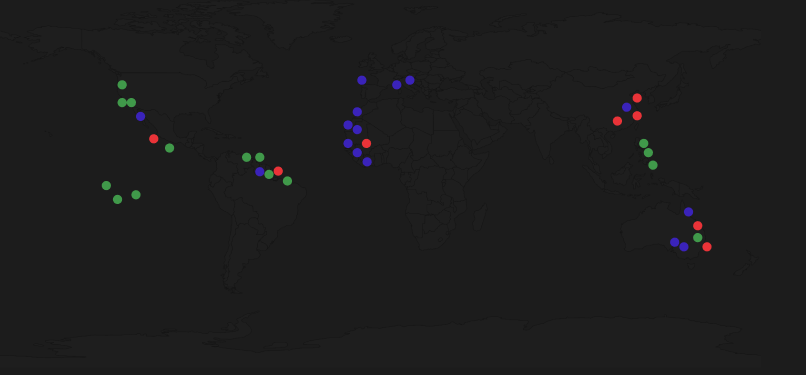Select the northernmost green dot on America's west coast
806x375 pixels.
point(122,85)
